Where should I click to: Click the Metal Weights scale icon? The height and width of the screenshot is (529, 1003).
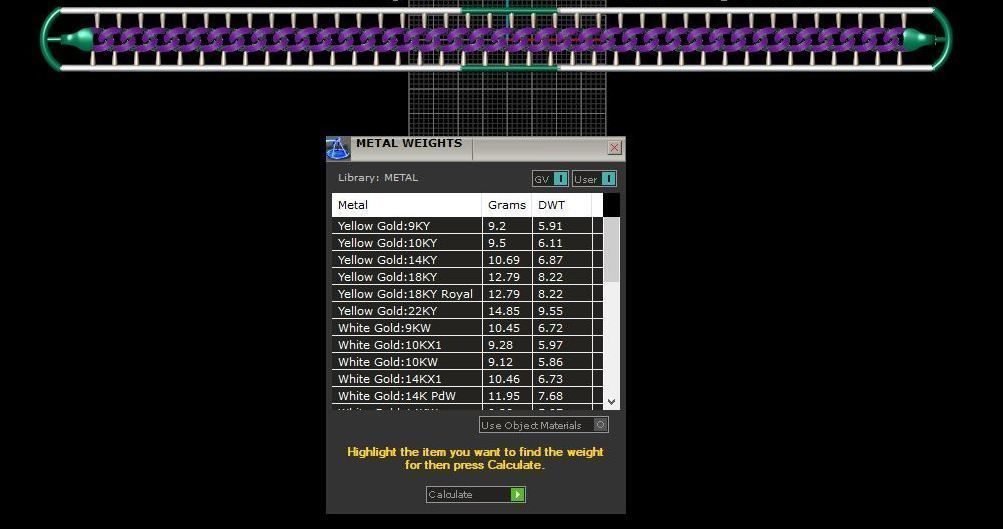coord(338,148)
